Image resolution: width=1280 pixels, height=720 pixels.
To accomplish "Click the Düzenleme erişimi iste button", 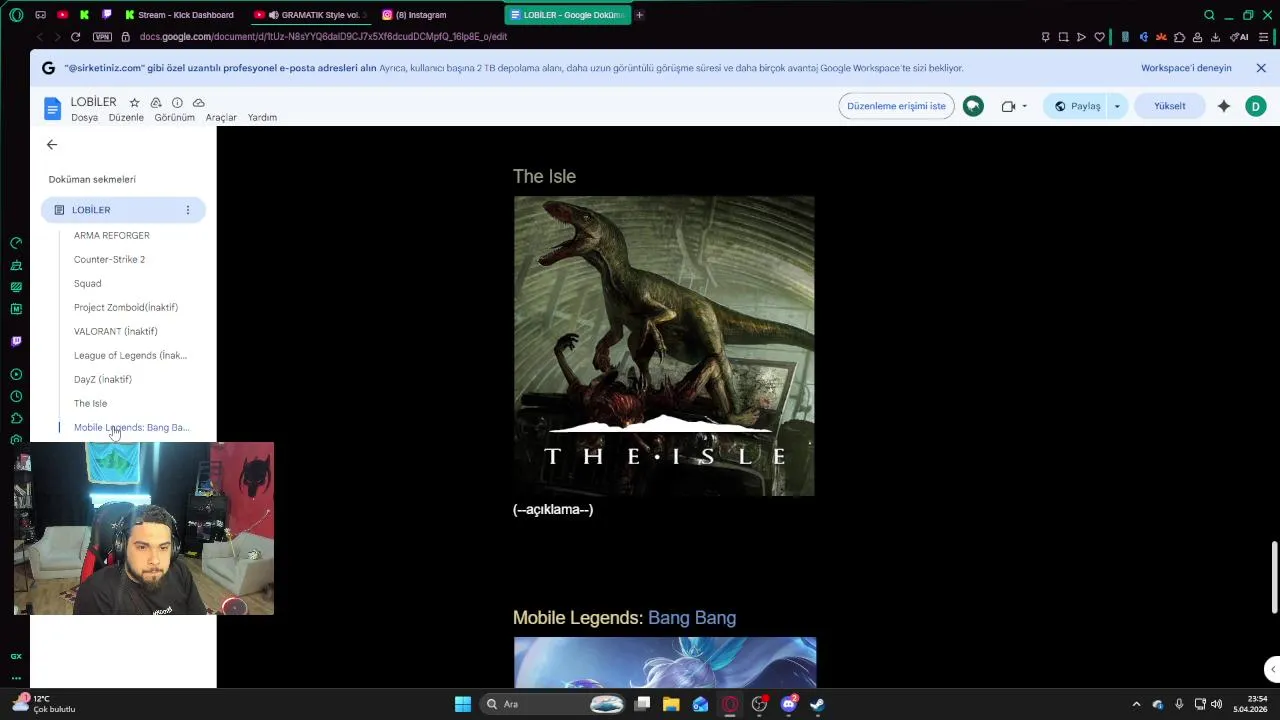I will point(896,106).
